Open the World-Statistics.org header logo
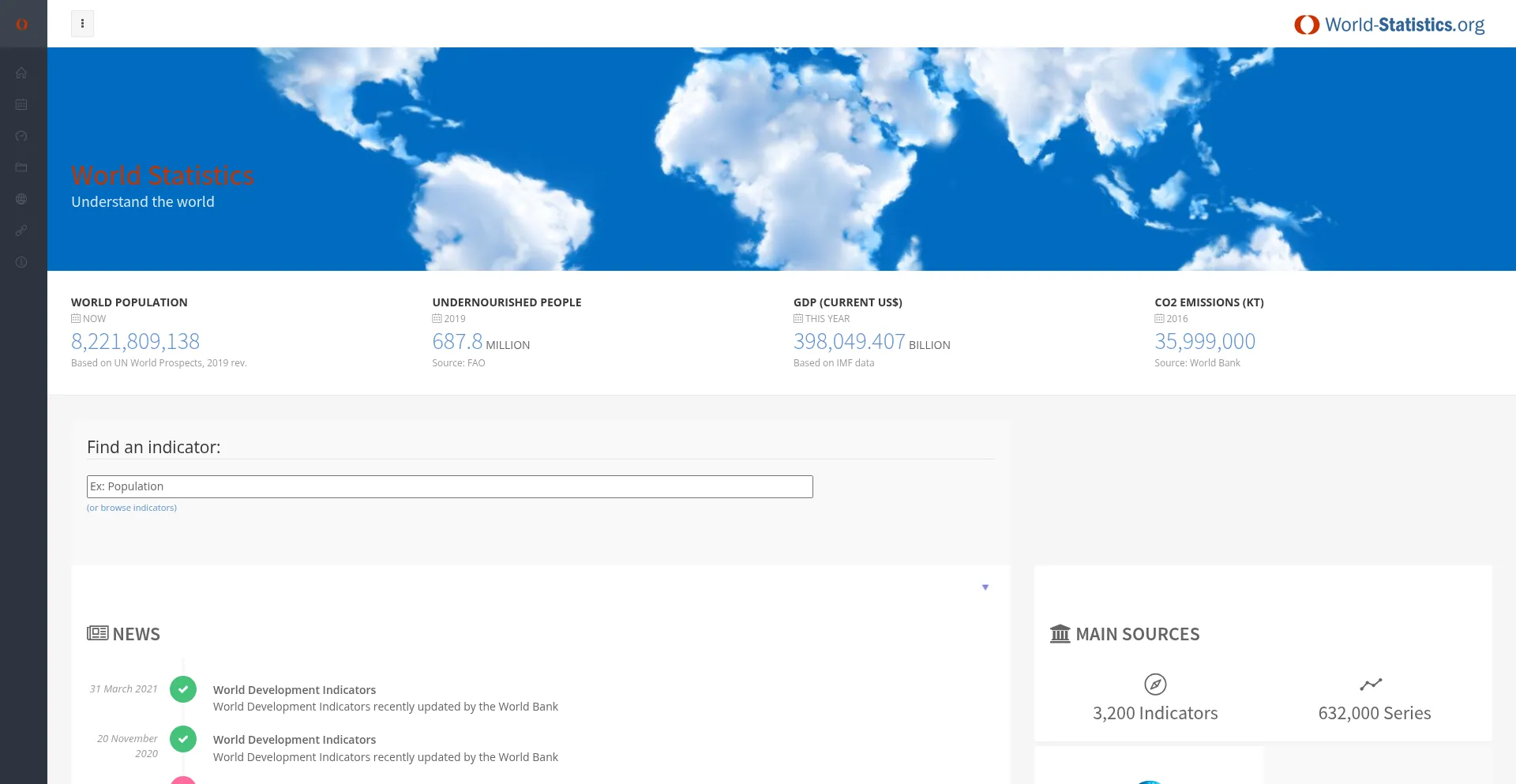Image resolution: width=1516 pixels, height=784 pixels. point(1389,25)
